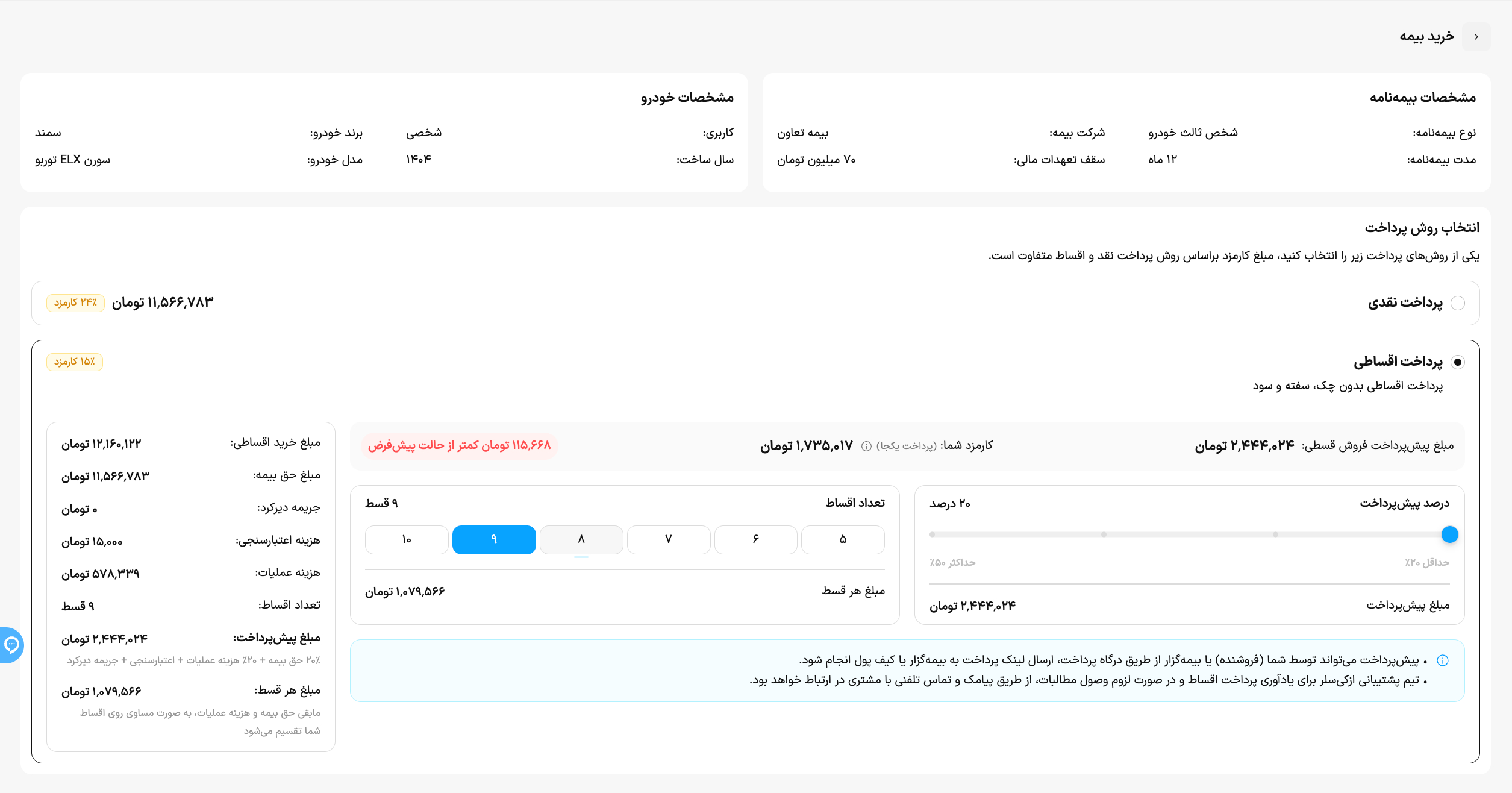Click the هزینه عملیات value ۵۷۸,۳۳۹ تومان
The image size is (1512, 793).
point(101,574)
